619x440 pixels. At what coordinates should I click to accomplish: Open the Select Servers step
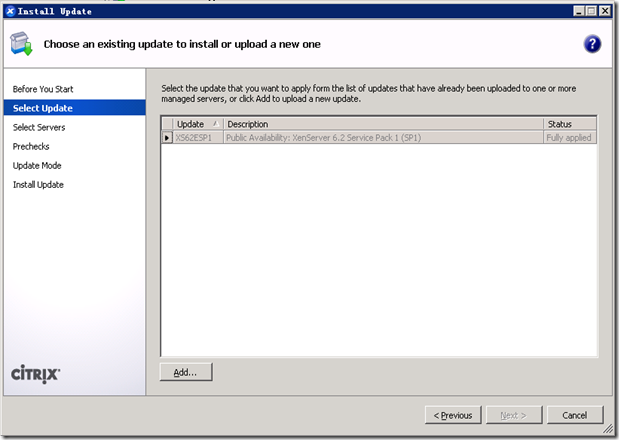click(x=39, y=127)
